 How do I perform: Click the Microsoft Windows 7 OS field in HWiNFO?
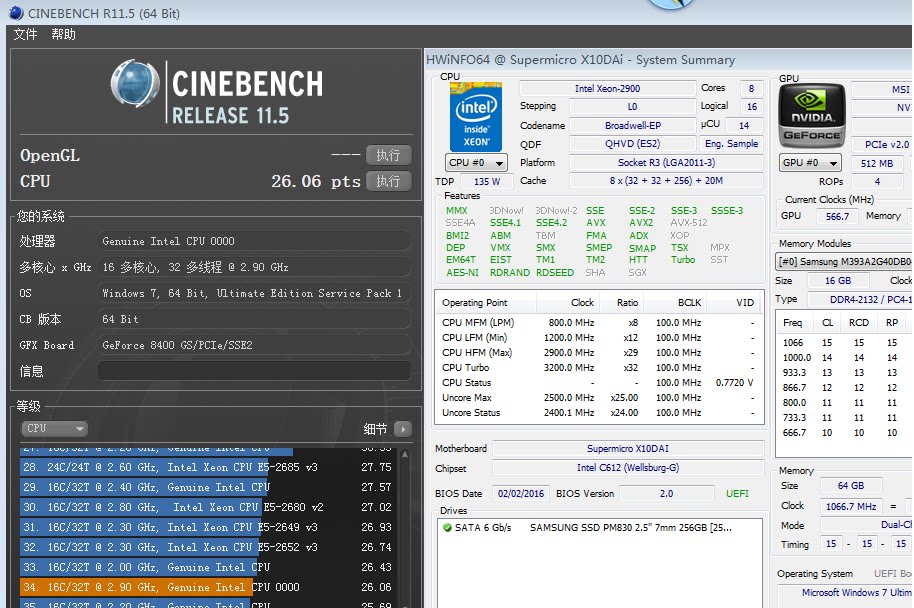[x=846, y=593]
